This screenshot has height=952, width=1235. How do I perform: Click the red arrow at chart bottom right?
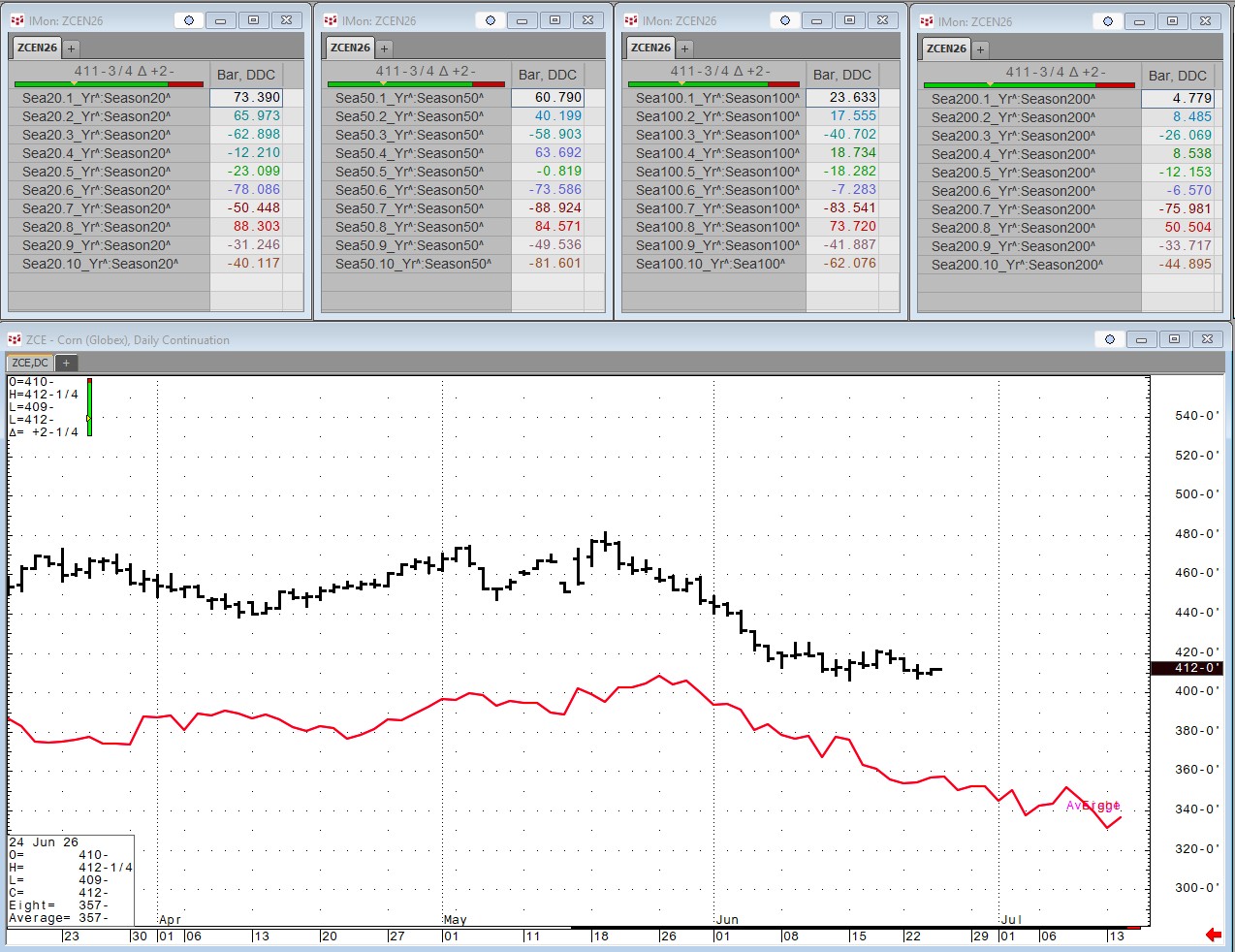point(1213,935)
